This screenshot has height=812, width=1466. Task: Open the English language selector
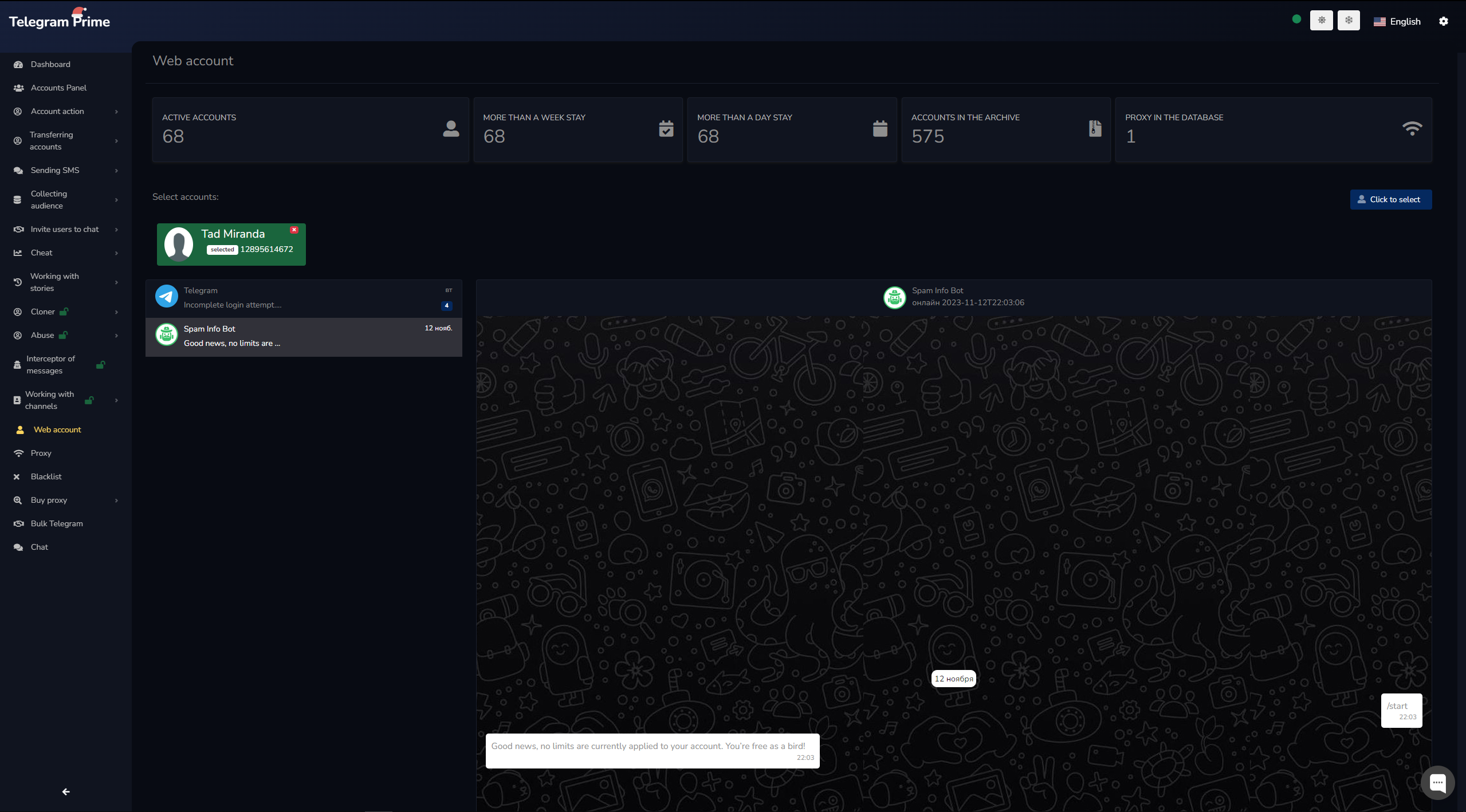1397,21
